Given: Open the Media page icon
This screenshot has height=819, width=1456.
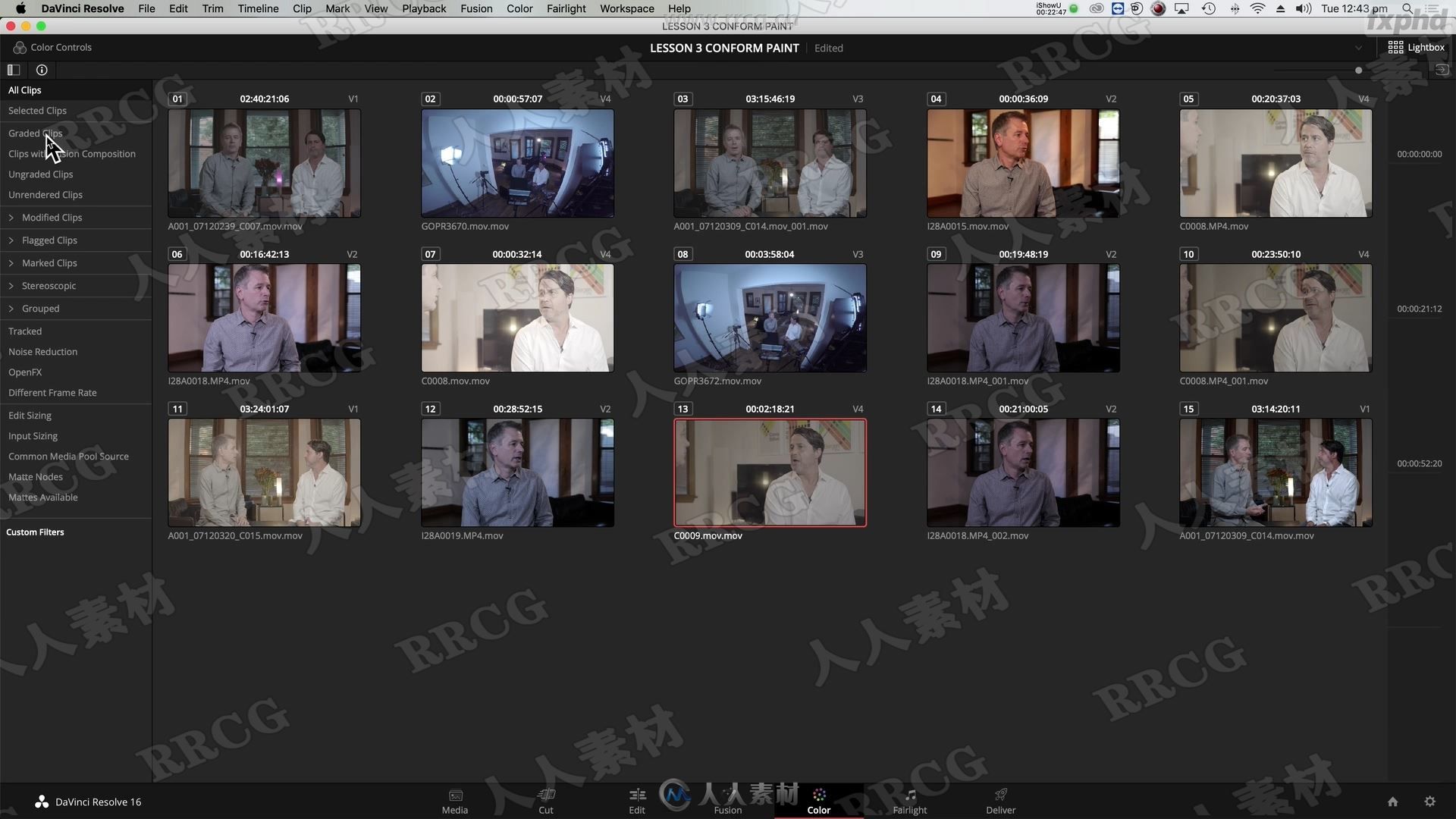Looking at the screenshot, I should [x=455, y=801].
